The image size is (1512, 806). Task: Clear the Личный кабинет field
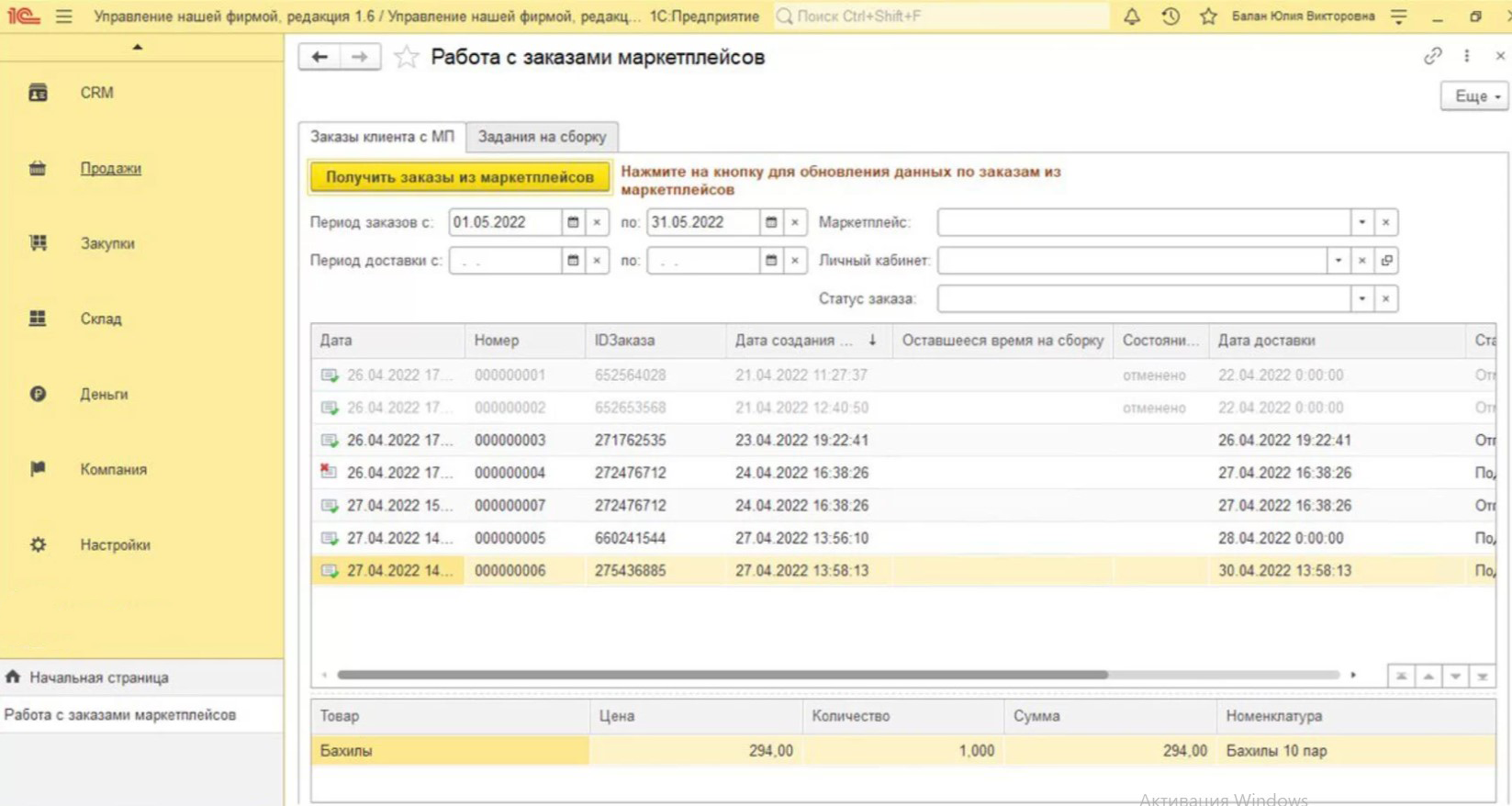[1362, 261]
